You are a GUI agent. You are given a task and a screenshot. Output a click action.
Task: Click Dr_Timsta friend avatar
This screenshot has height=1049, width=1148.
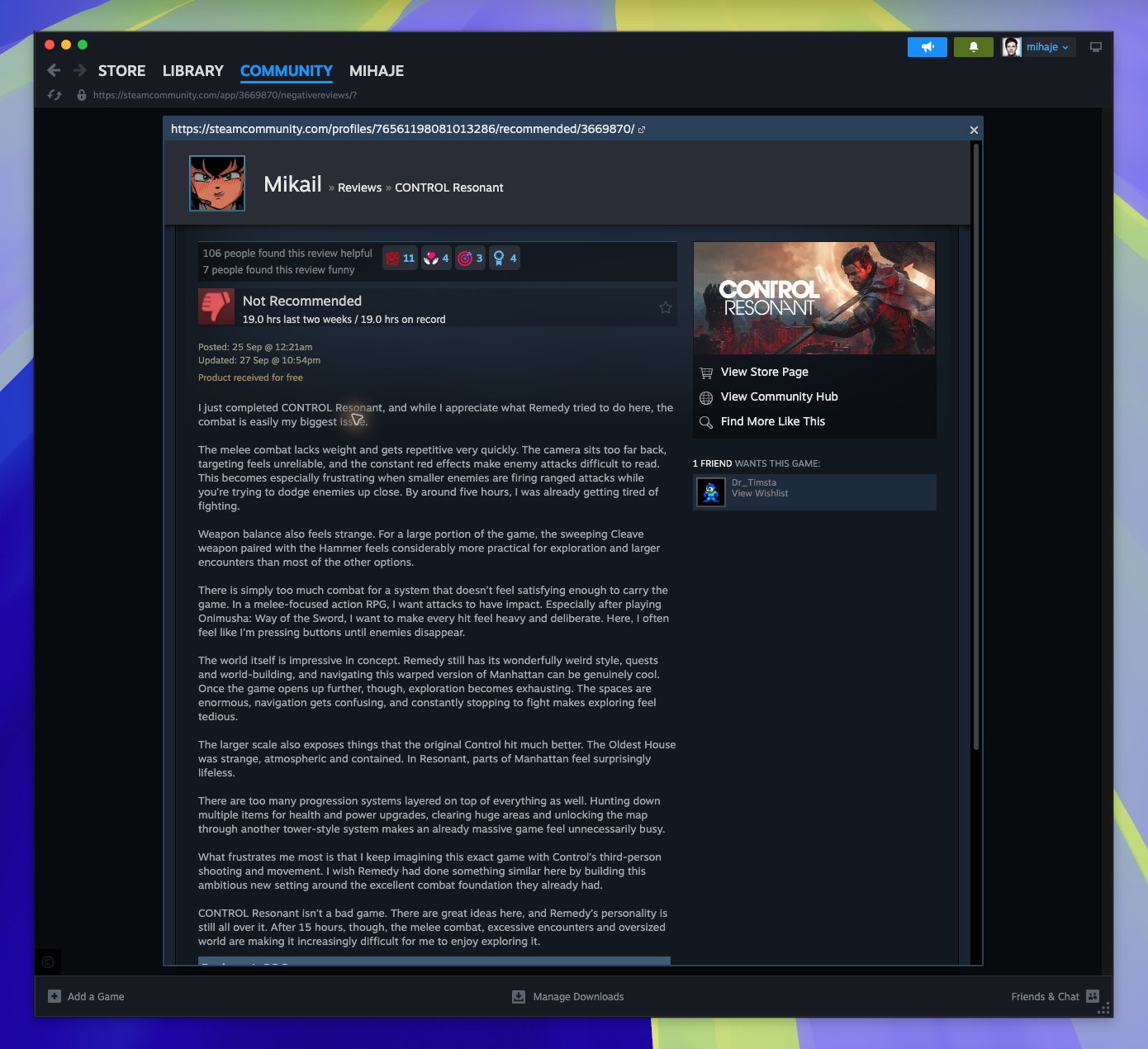(x=711, y=492)
